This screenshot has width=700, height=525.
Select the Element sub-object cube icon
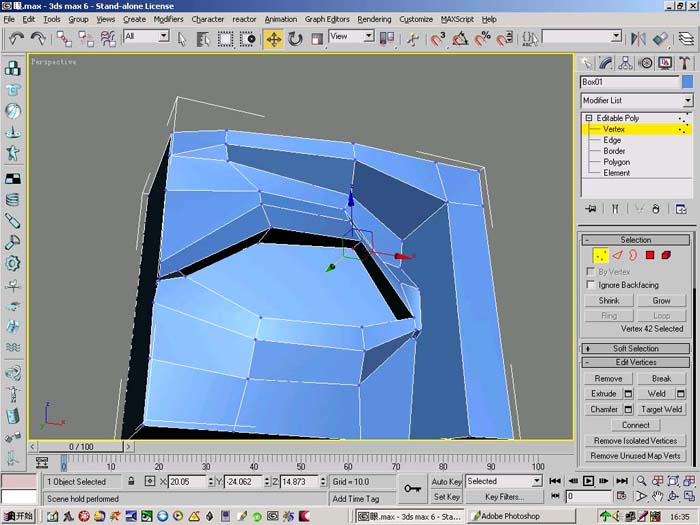666,255
